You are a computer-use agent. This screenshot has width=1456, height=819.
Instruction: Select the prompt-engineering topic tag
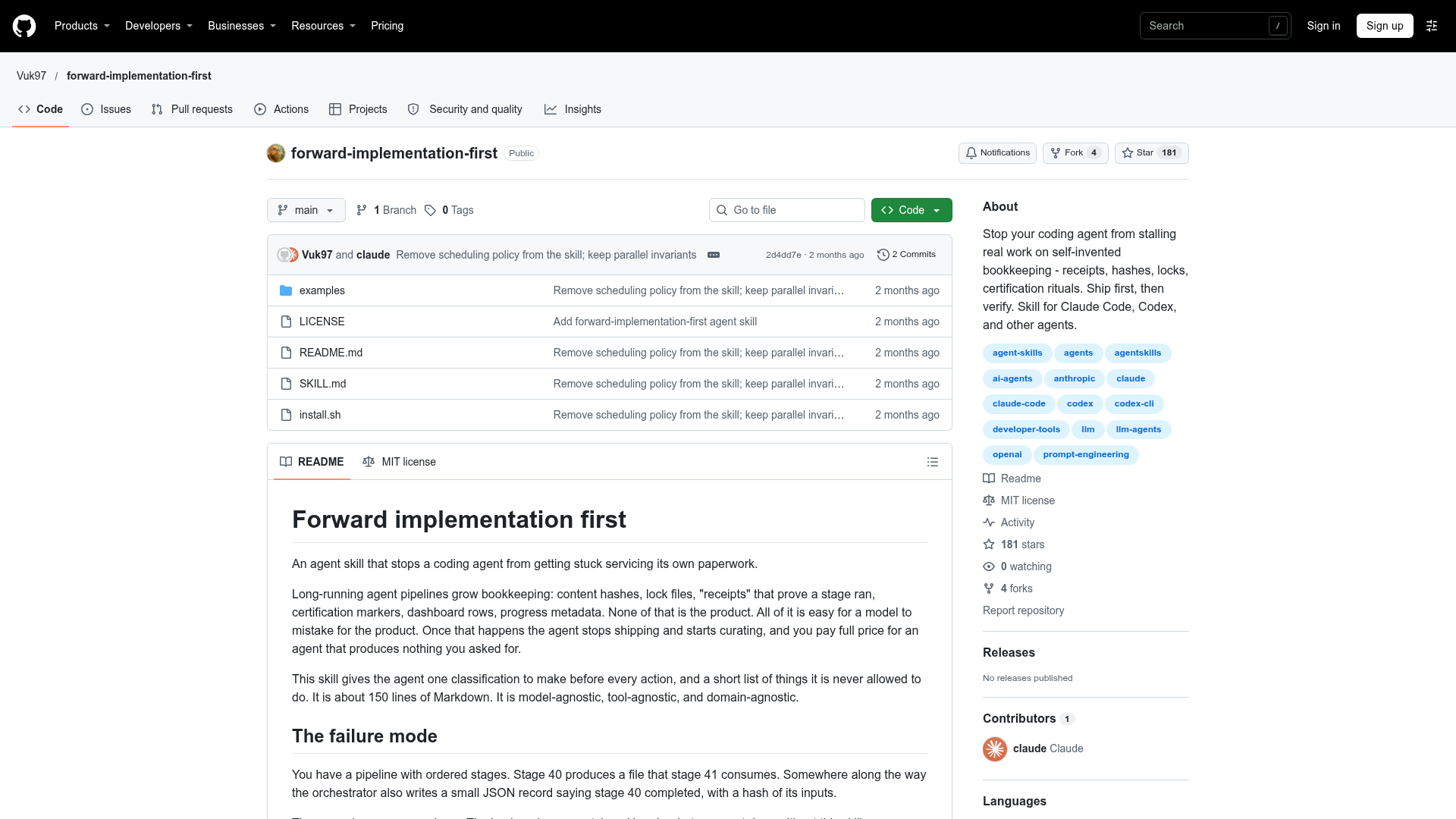click(1086, 455)
